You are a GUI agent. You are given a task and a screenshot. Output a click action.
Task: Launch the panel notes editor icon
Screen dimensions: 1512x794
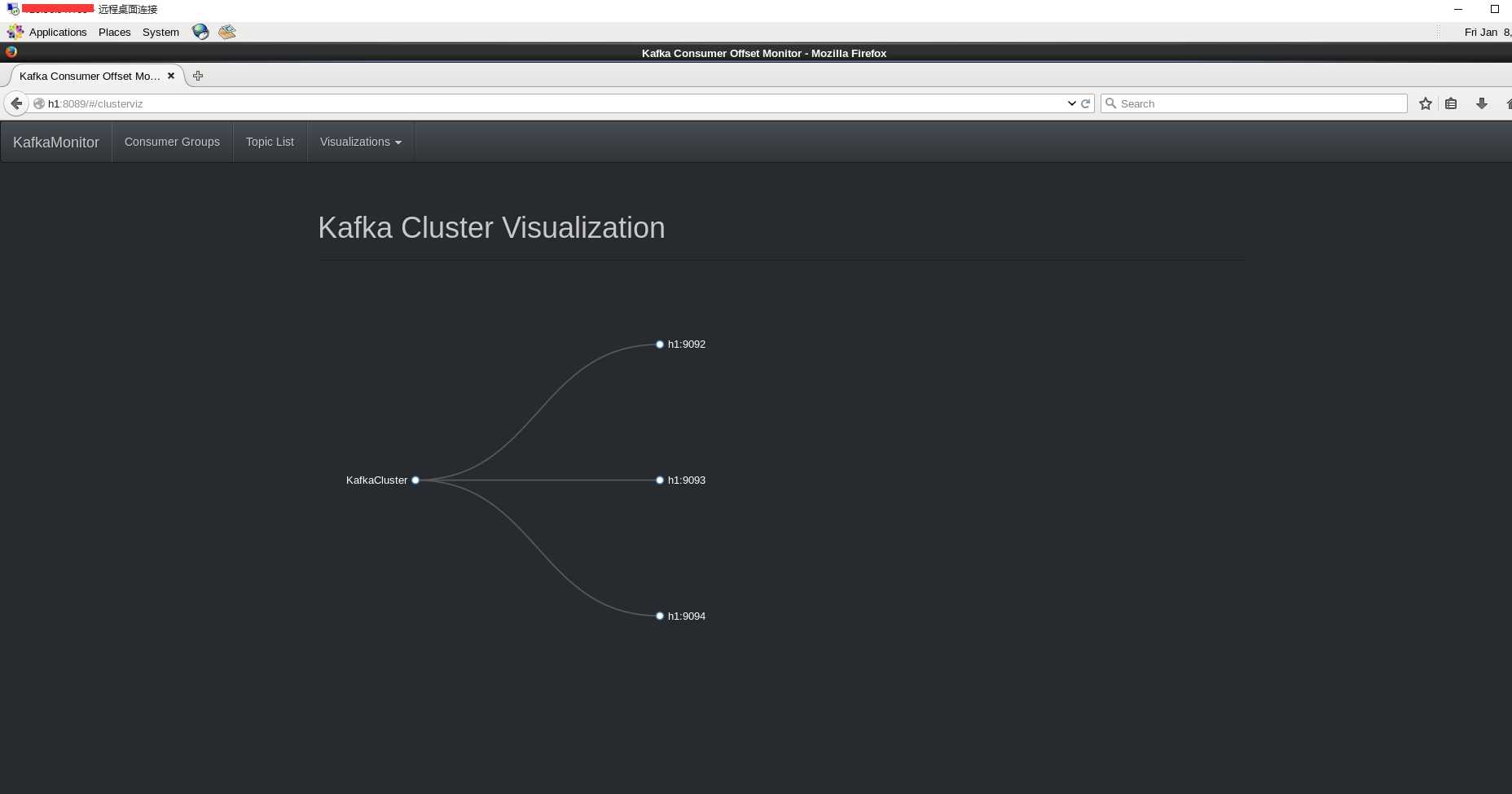(x=227, y=32)
